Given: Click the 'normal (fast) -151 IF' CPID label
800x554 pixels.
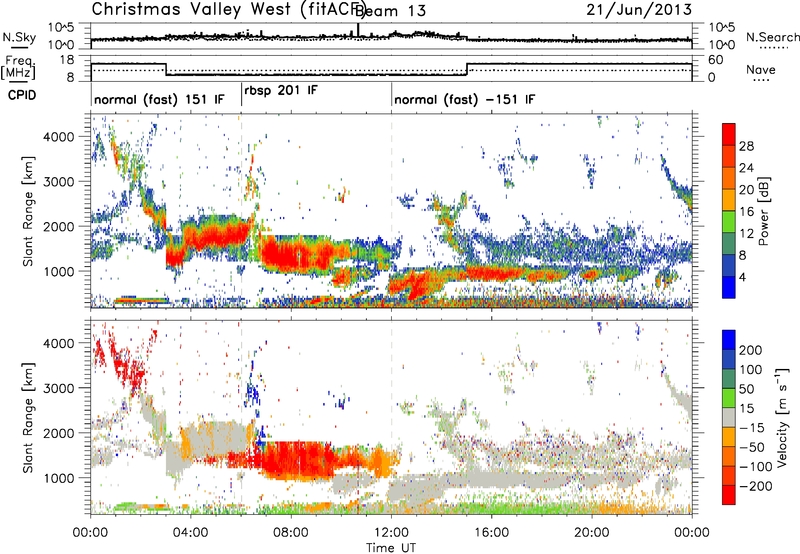Looking at the screenshot, I should click(x=464, y=99).
